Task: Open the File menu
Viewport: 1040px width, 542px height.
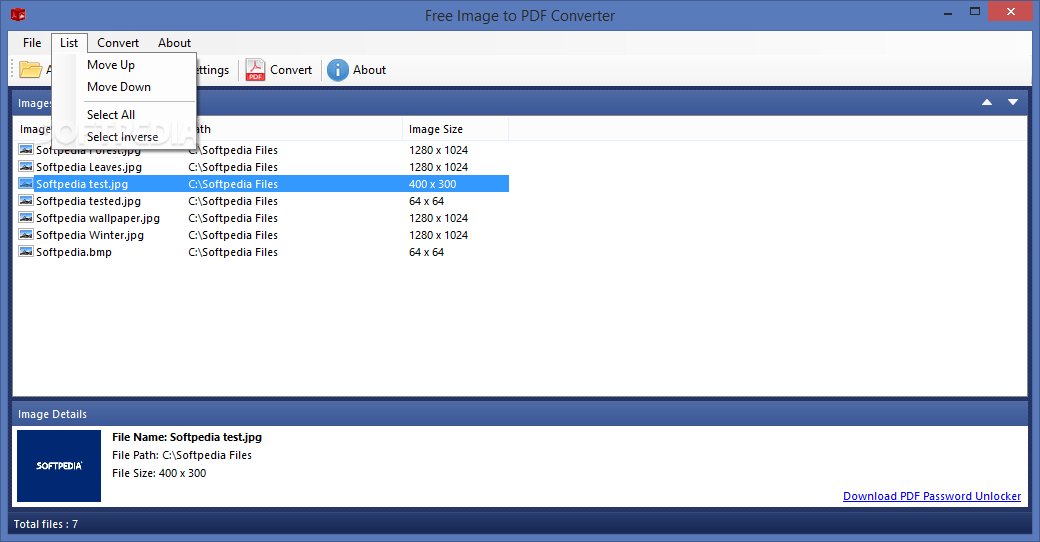Action: point(32,42)
